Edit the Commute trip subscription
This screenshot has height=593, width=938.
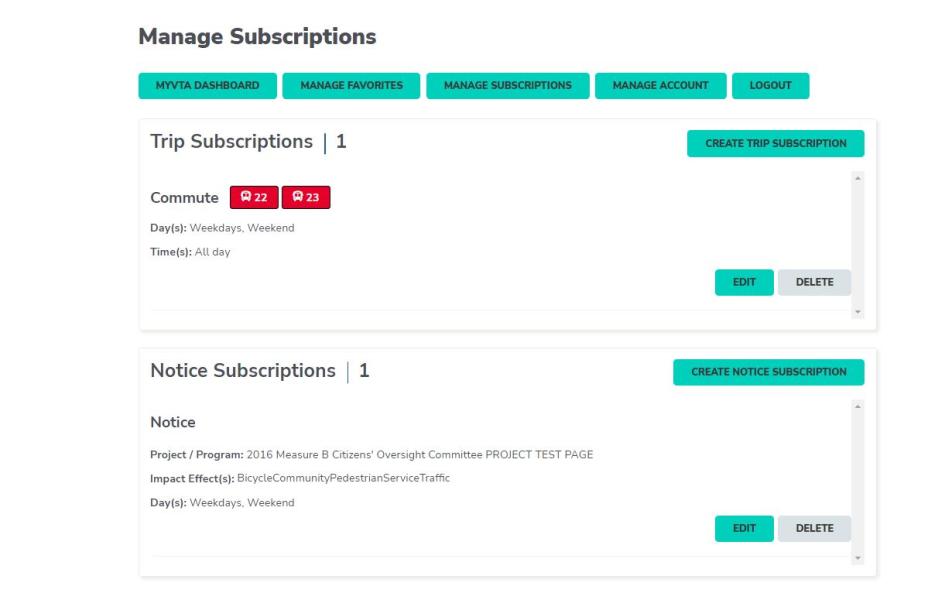tap(744, 283)
